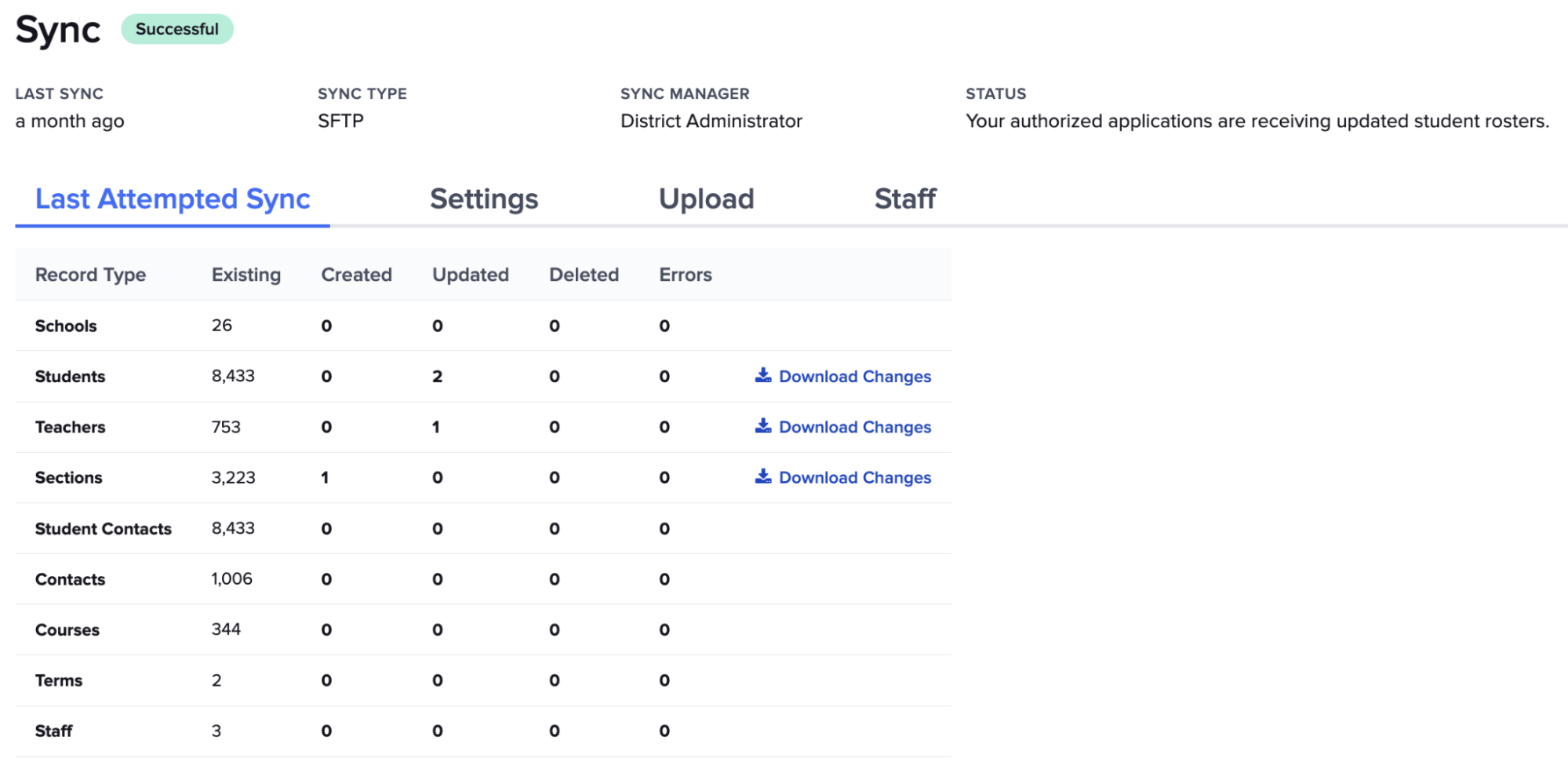This screenshot has width=1568, height=777.
Task: Click the Existing column header
Action: click(x=246, y=275)
